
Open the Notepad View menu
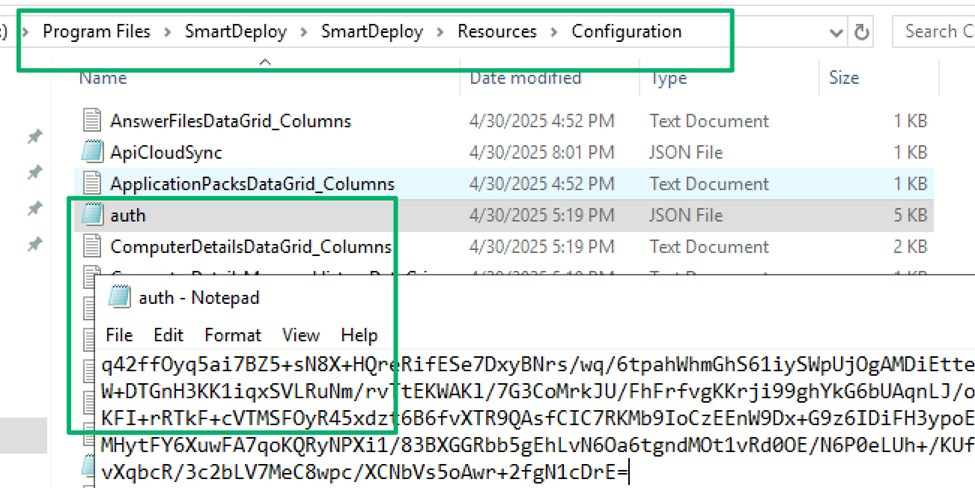coord(301,335)
